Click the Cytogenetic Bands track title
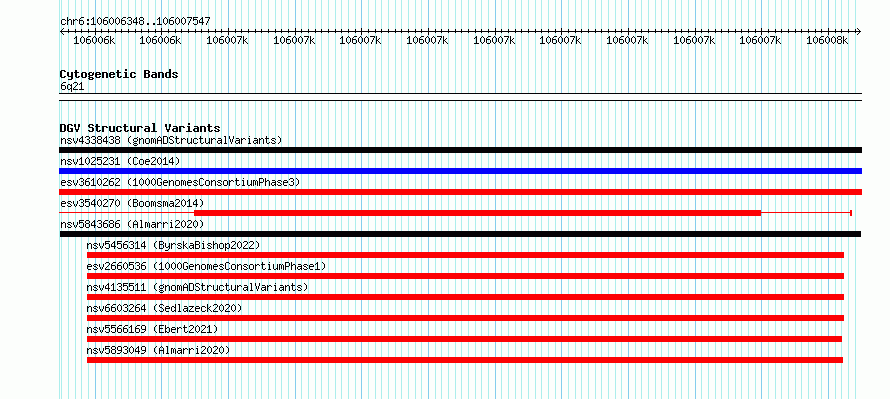This screenshot has height=399, width=890. coord(119,74)
